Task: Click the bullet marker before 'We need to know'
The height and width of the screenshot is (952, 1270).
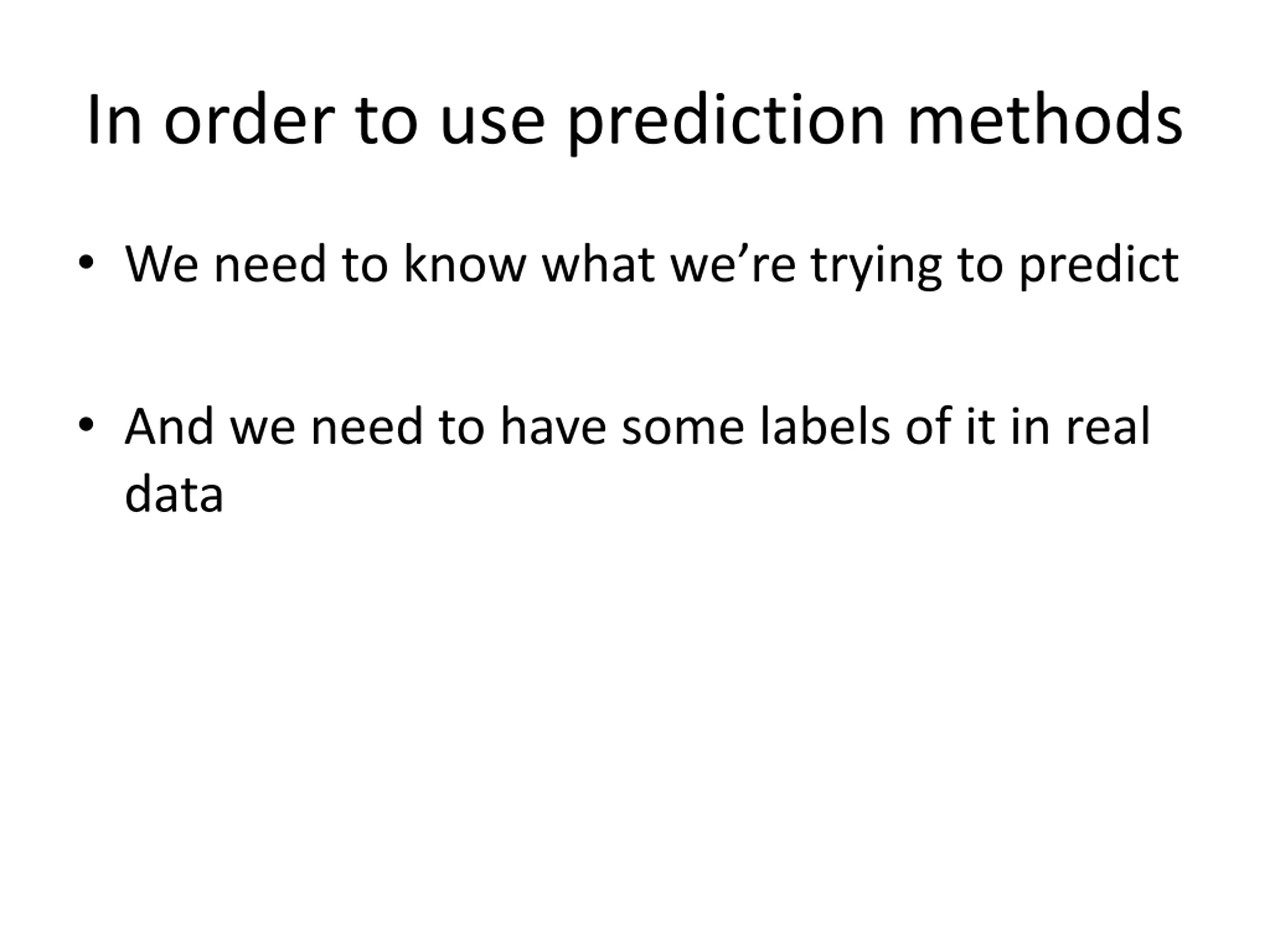Action: 85,263
